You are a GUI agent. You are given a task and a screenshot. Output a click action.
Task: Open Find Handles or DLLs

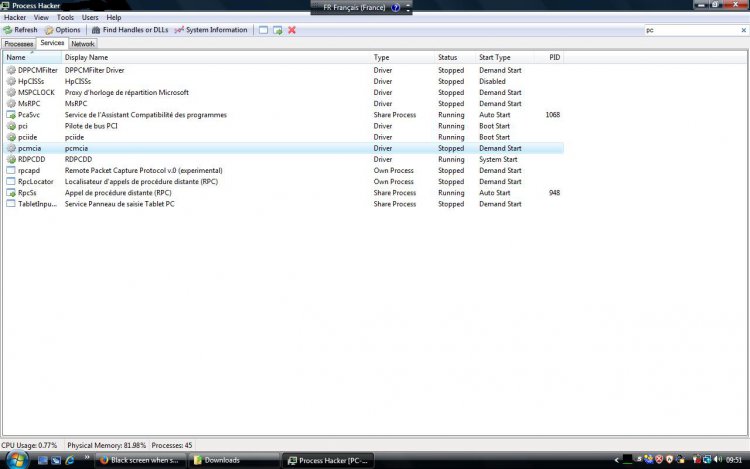click(130, 30)
